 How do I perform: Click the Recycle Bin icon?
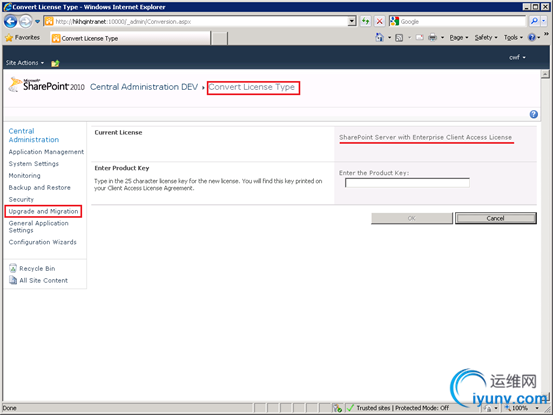tap(13, 268)
